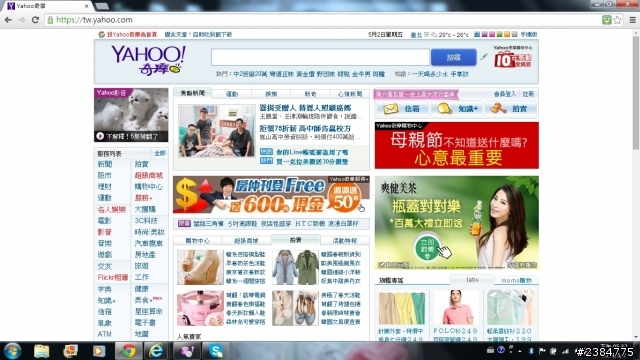
Task: Open Windows Media Player from taskbar
Action: (x=99, y=351)
